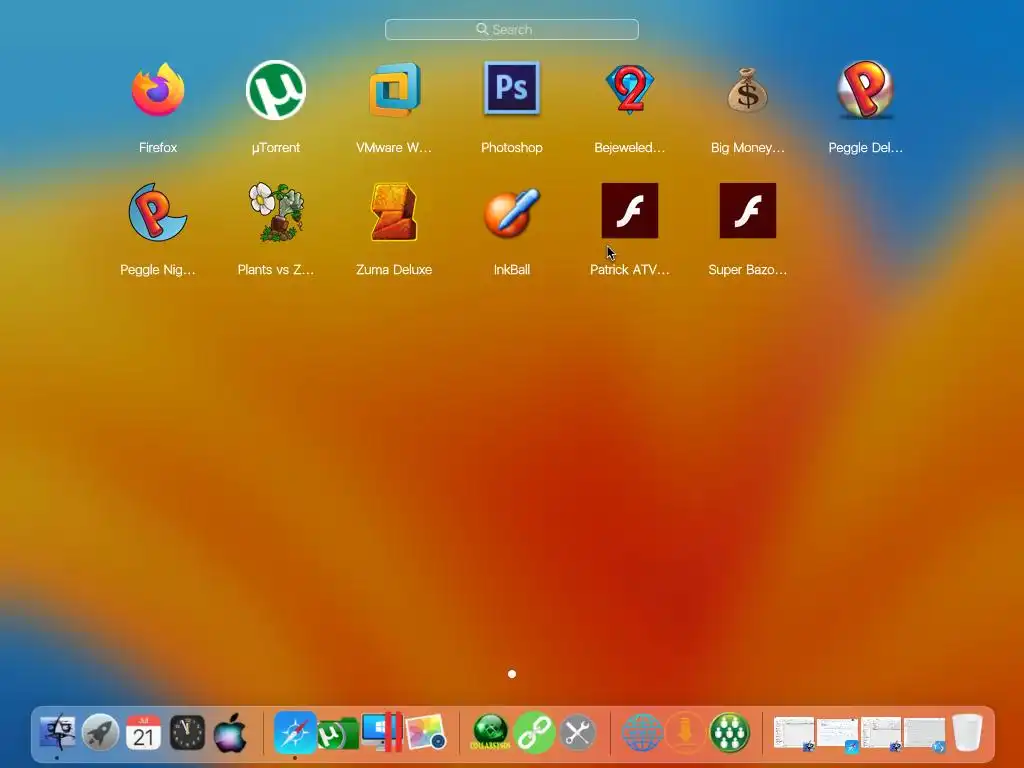Open the green µTorrent folder in dock
The width and height of the screenshot is (1024, 768).
tap(338, 734)
